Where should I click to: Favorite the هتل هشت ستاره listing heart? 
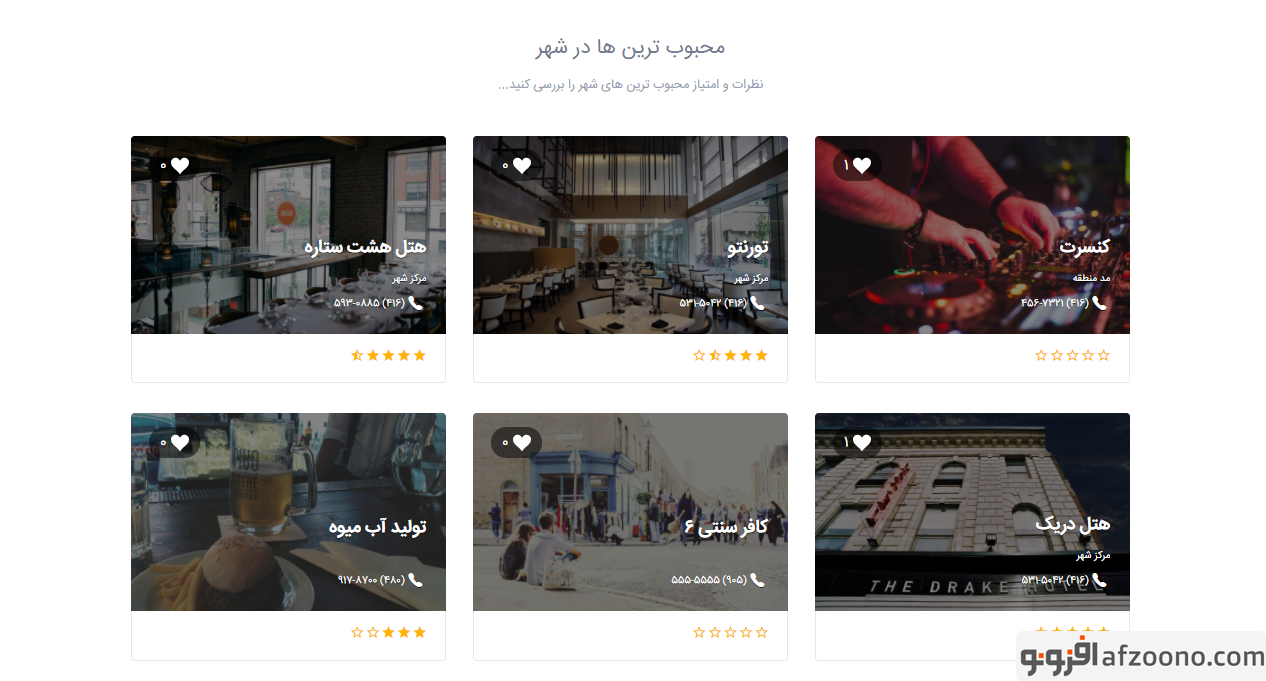[x=180, y=166]
